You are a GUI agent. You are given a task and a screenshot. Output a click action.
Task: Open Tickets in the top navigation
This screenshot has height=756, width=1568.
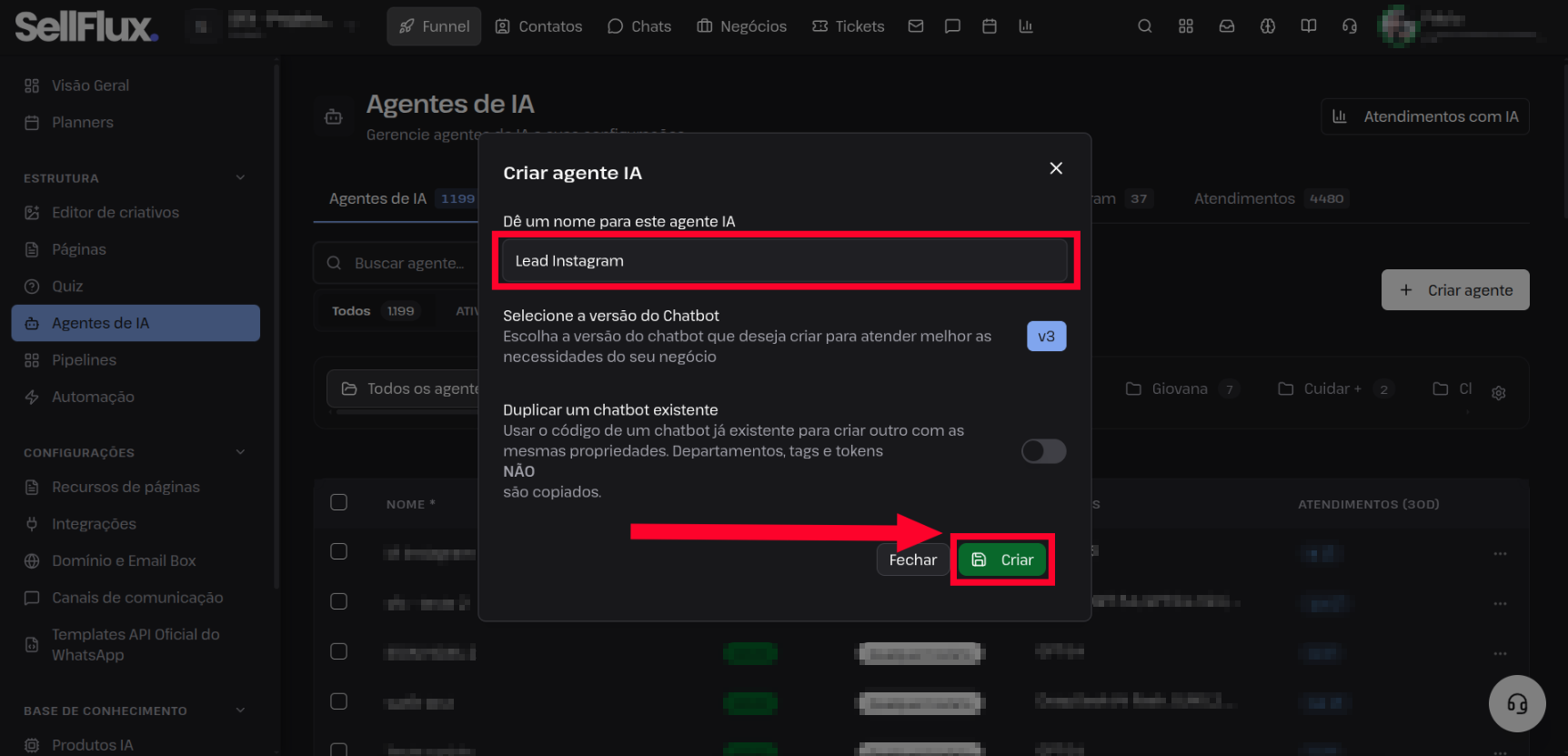click(849, 26)
